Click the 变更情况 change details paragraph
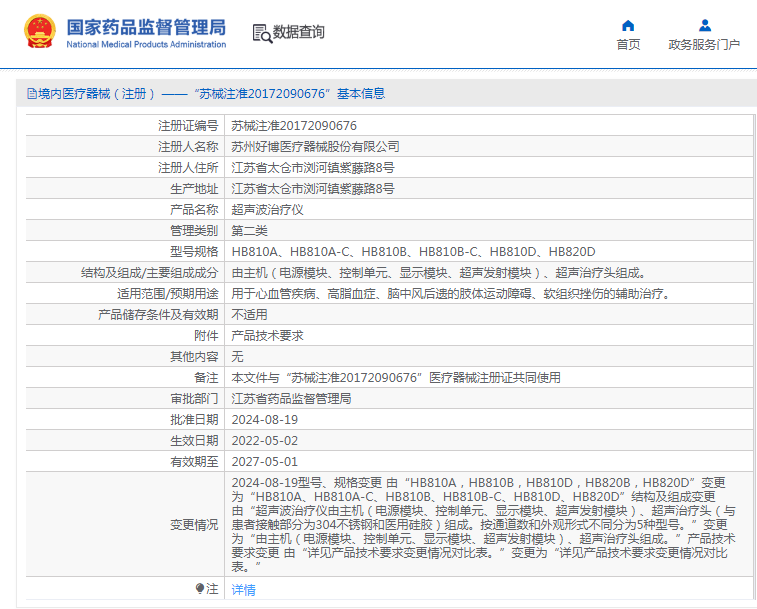The height and width of the screenshot is (609, 757). [483, 524]
